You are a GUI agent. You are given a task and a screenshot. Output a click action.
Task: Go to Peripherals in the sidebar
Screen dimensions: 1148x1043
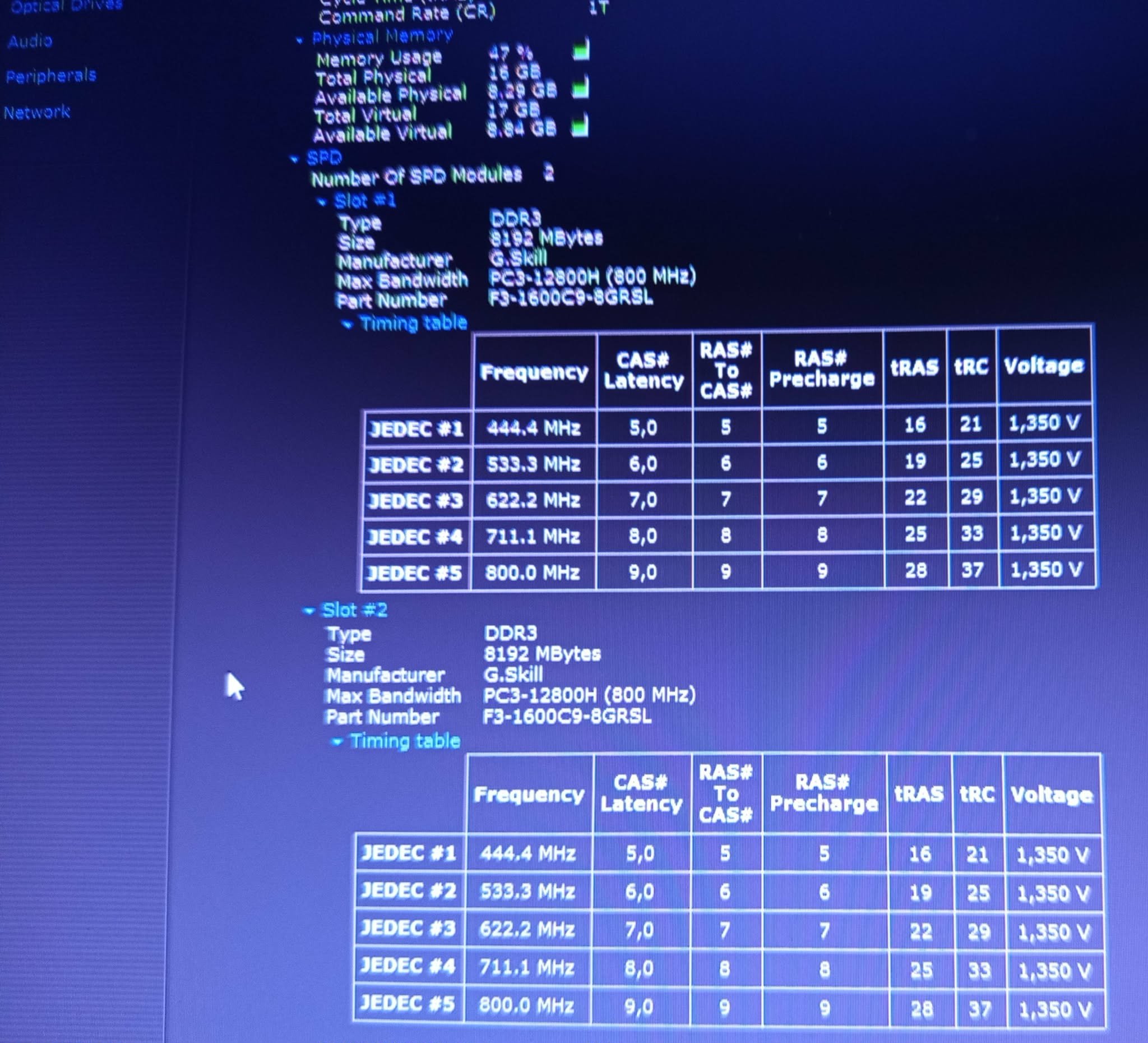(50, 76)
